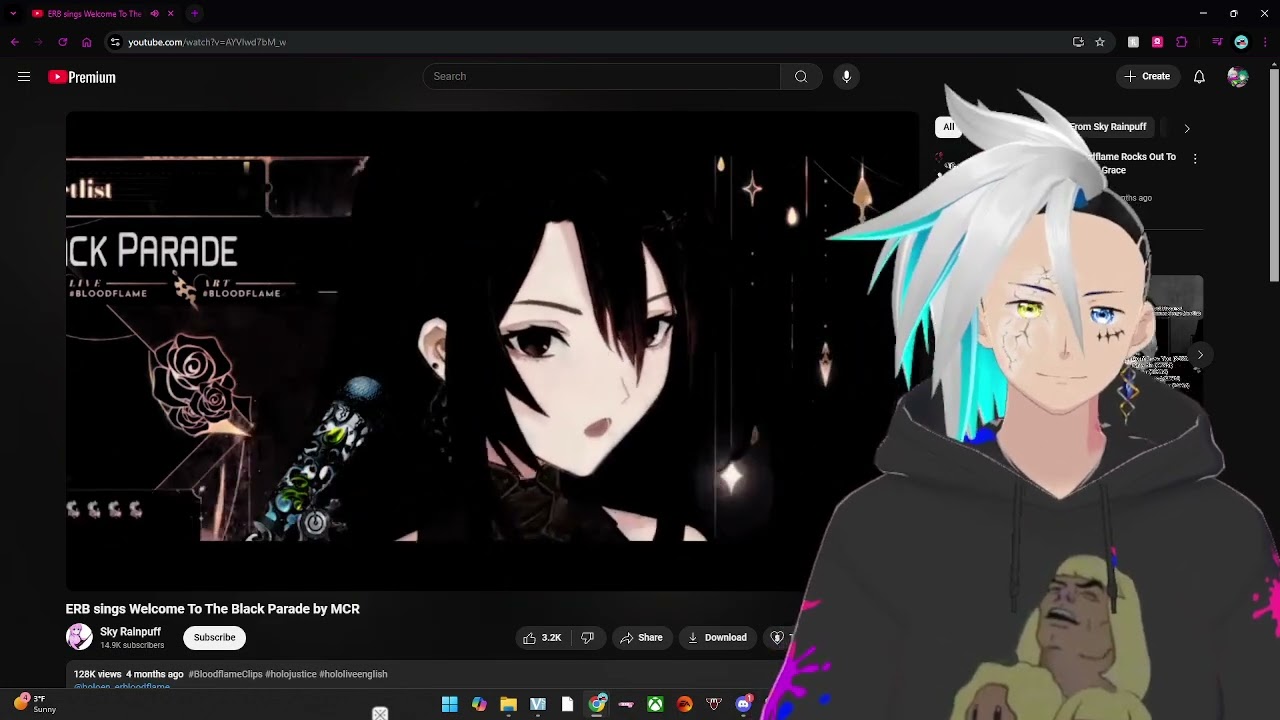Open Chrome profile avatar
1280x720 pixels.
[x=1241, y=42]
